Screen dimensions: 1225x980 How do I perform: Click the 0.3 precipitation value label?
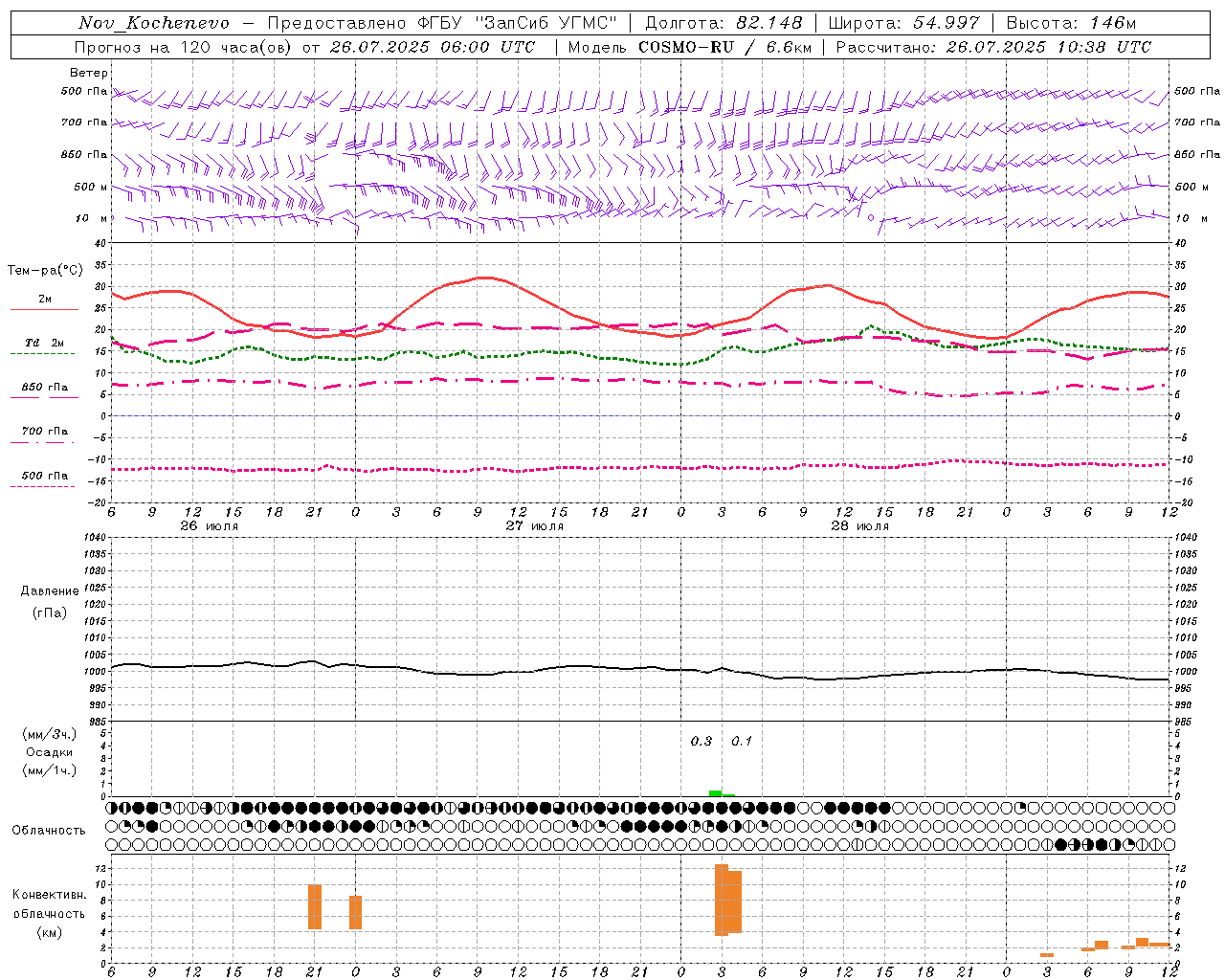coord(701,741)
